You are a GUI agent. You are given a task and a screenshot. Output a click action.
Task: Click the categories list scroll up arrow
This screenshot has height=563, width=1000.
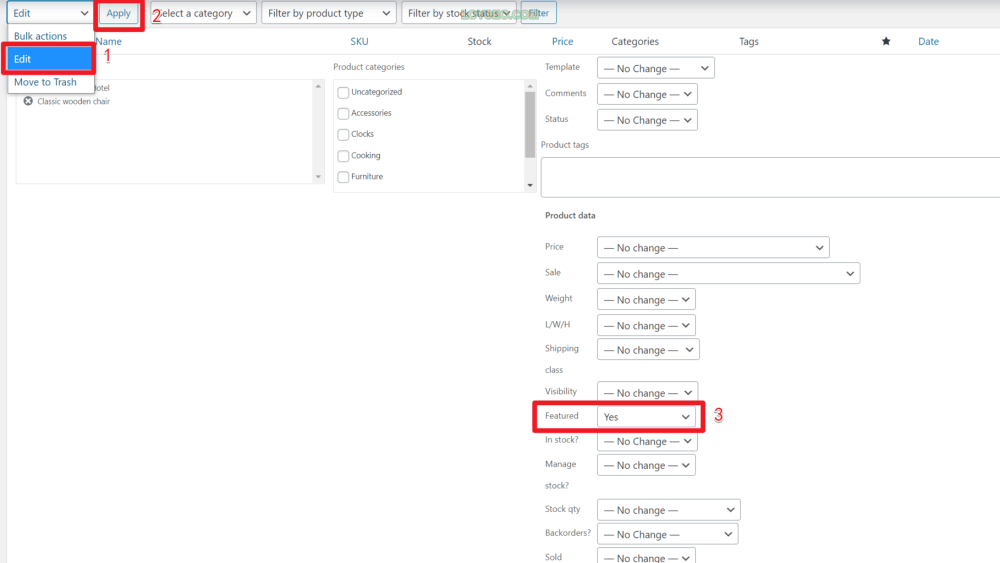click(530, 85)
